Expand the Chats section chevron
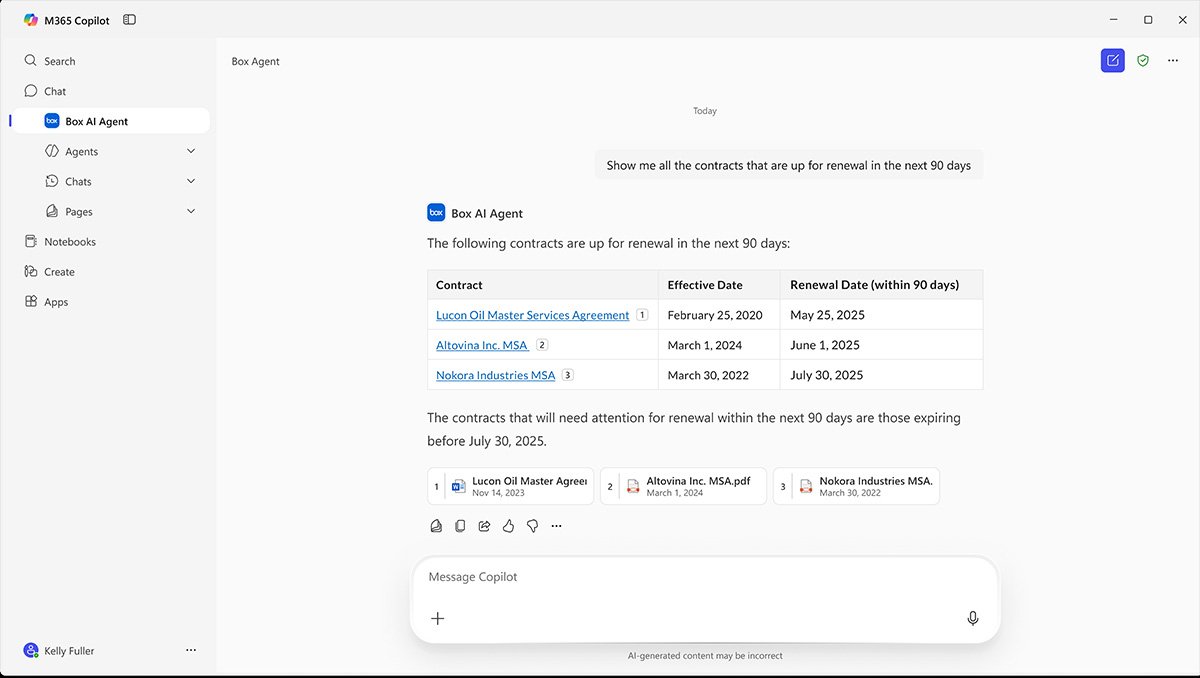The height and width of the screenshot is (678, 1200). (x=191, y=181)
